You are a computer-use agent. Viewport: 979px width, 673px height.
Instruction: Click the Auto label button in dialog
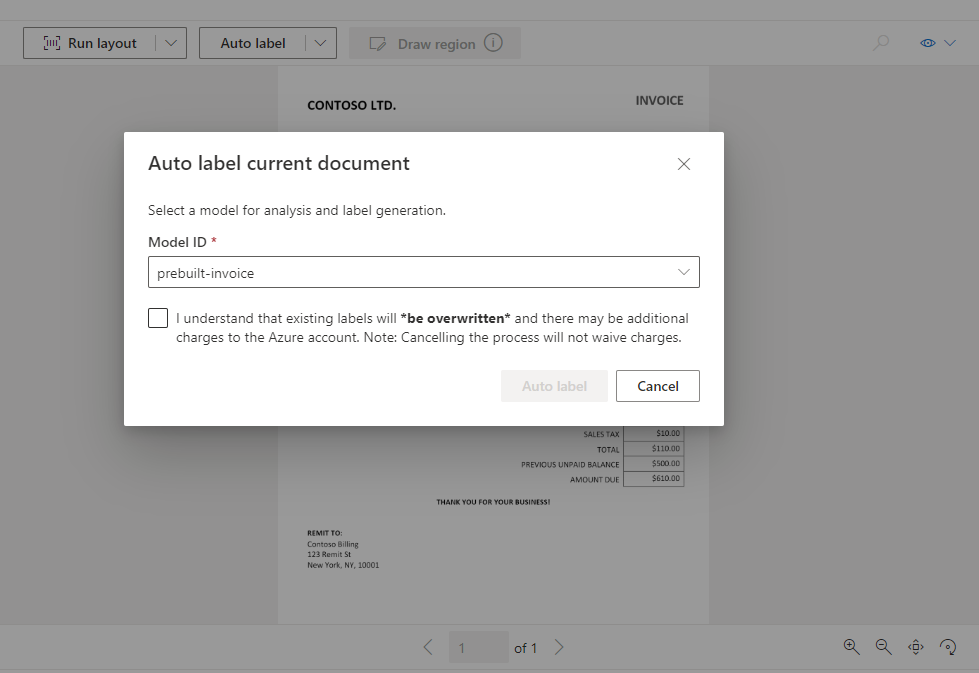(554, 386)
